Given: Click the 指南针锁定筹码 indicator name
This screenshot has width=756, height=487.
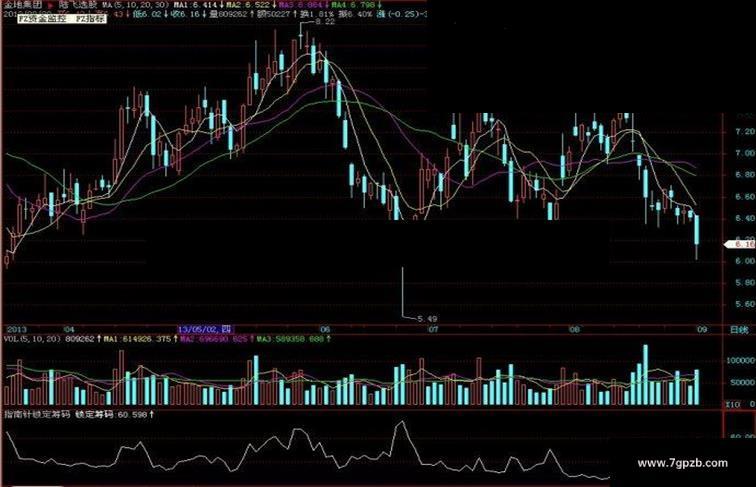Looking at the screenshot, I should click(37, 414).
